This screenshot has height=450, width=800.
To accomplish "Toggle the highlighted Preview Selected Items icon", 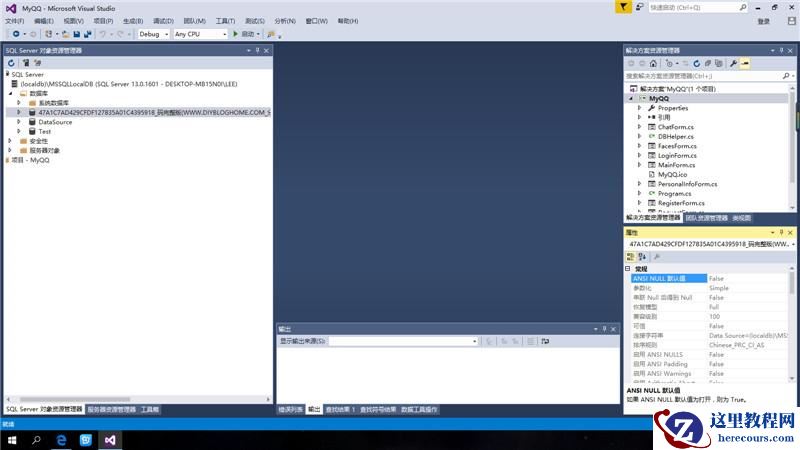I will [x=745, y=64].
